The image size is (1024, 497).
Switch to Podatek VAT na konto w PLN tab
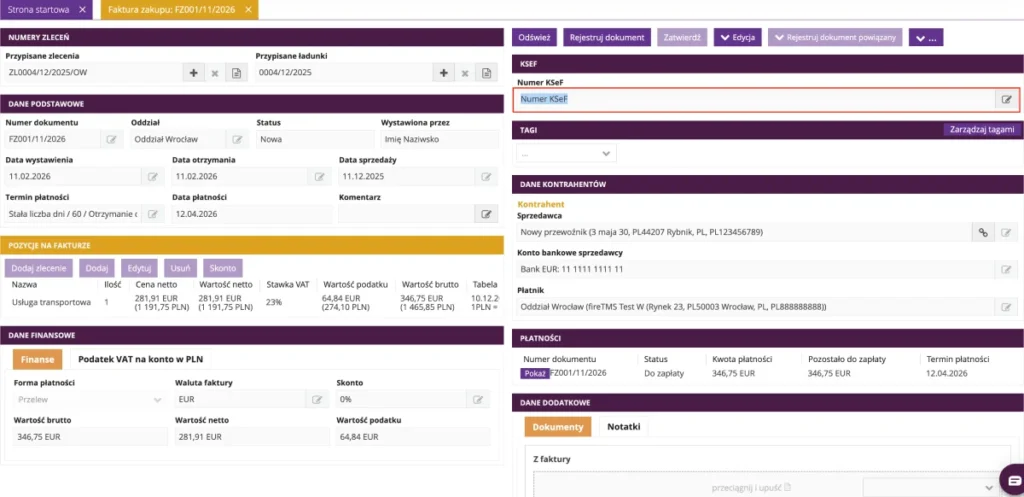click(141, 359)
